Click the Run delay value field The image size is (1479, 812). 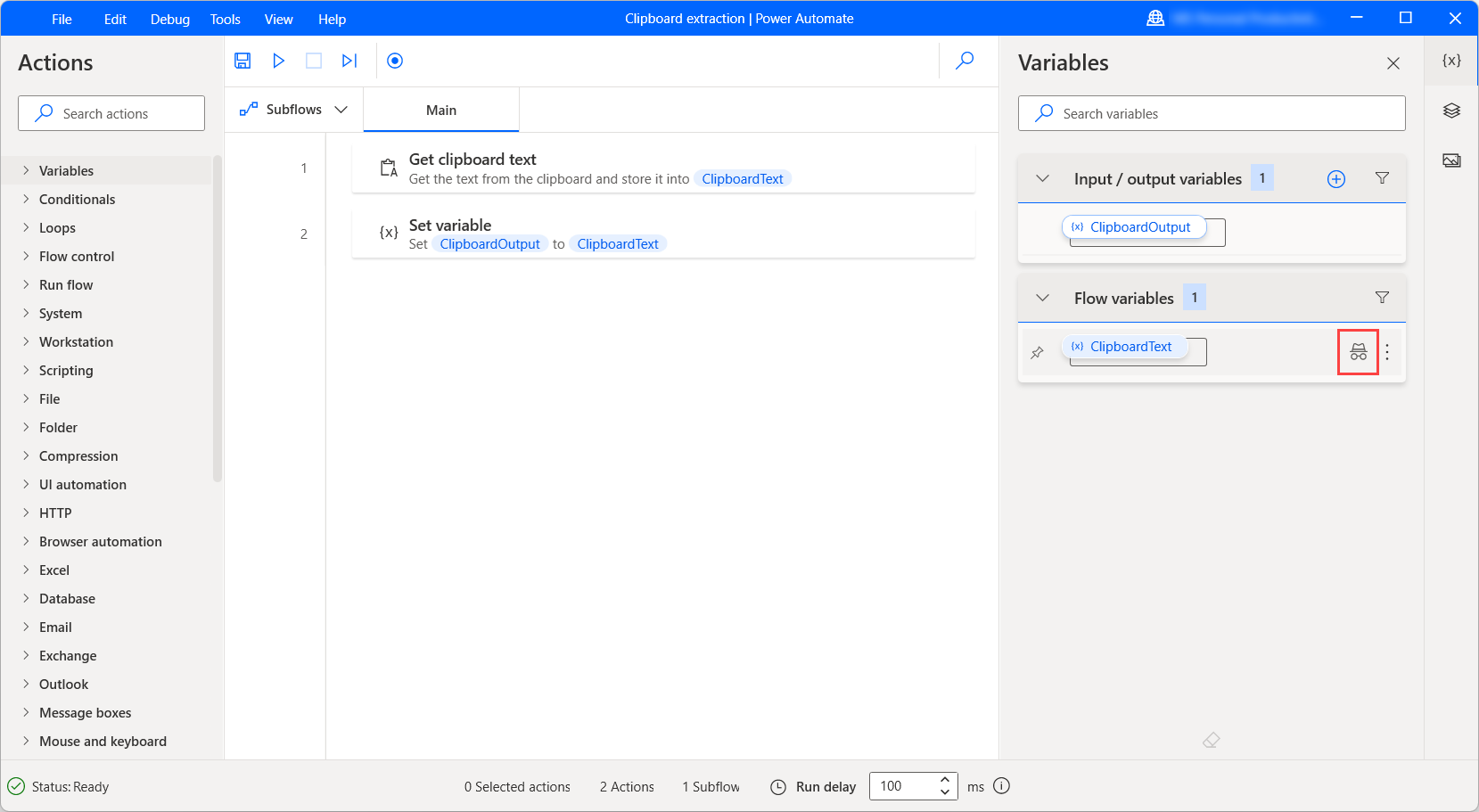tap(900, 786)
